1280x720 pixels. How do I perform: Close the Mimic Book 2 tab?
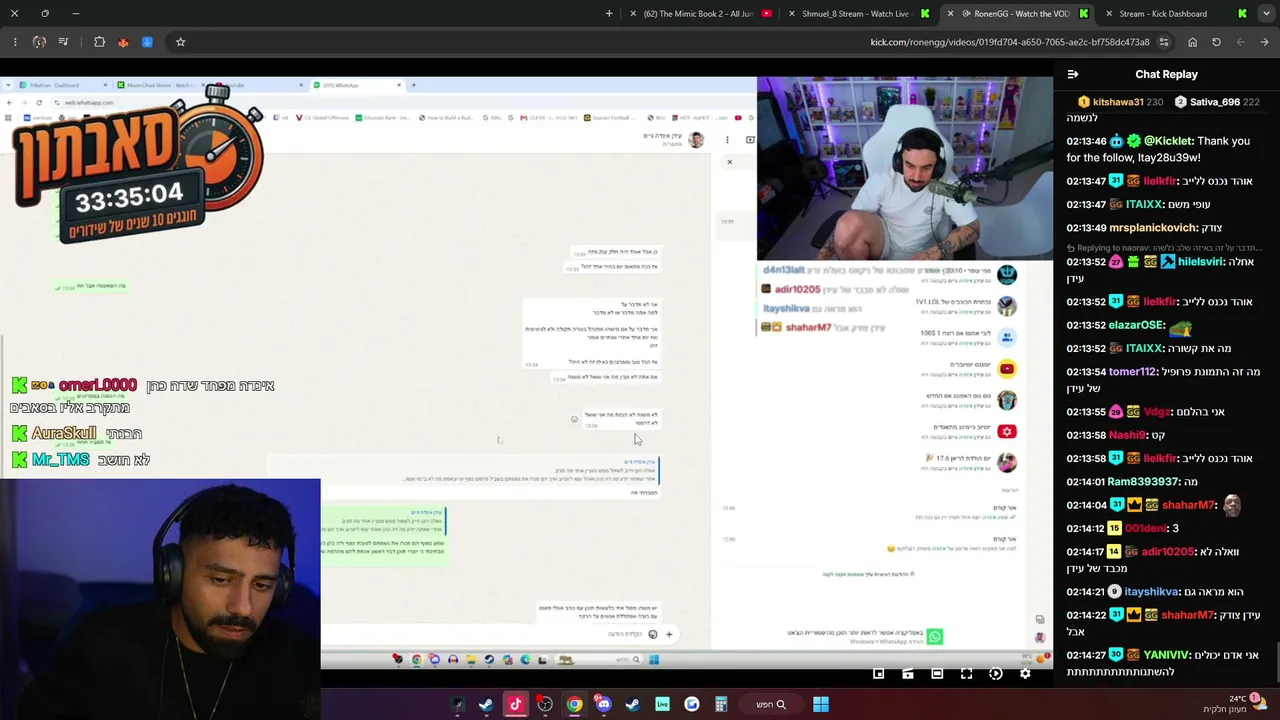point(633,14)
